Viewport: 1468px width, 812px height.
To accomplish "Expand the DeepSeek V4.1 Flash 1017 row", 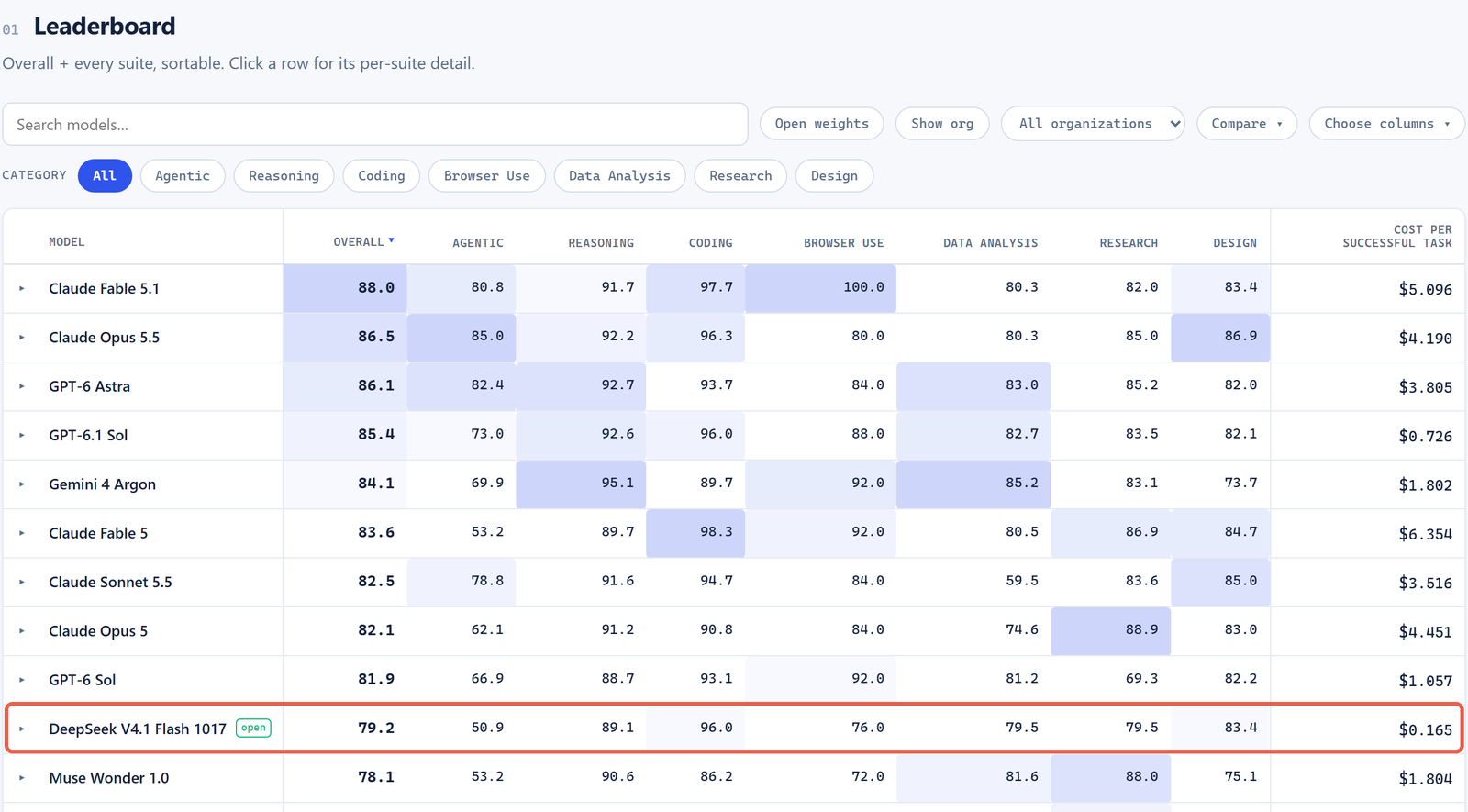I will point(22,729).
